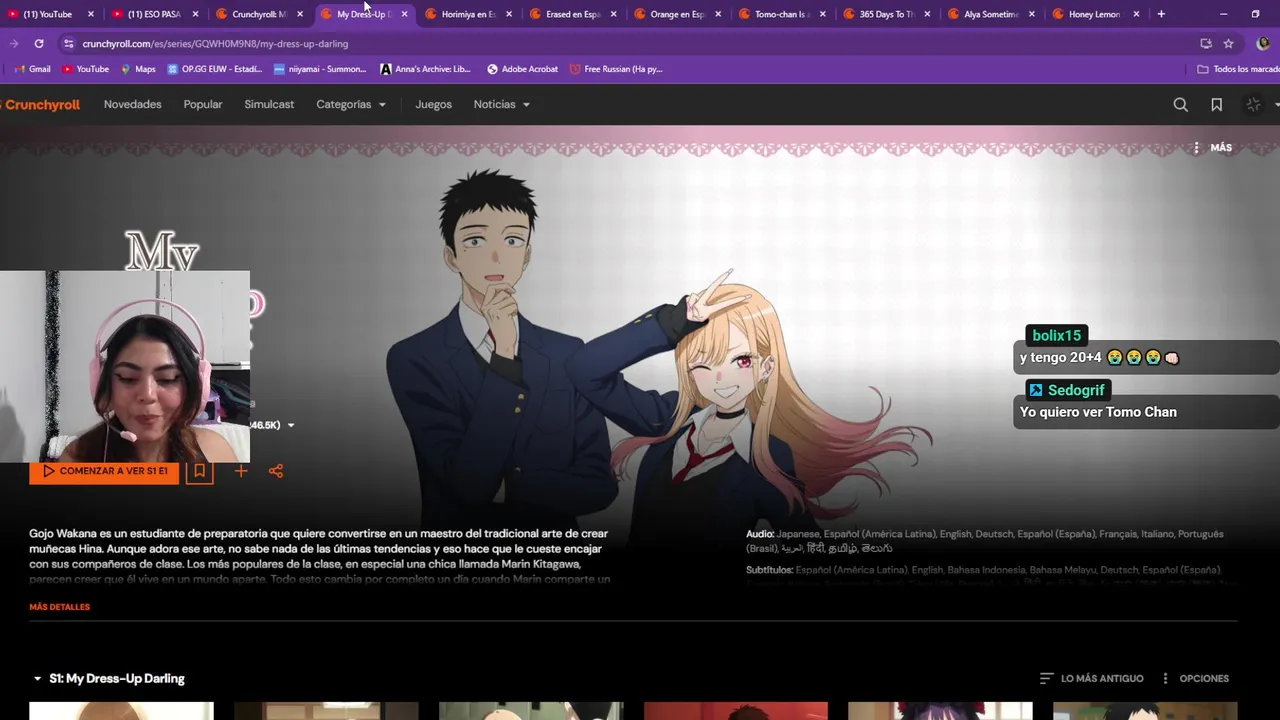Add series to watchlist bookmark button
The image size is (1280, 720).
pos(199,470)
